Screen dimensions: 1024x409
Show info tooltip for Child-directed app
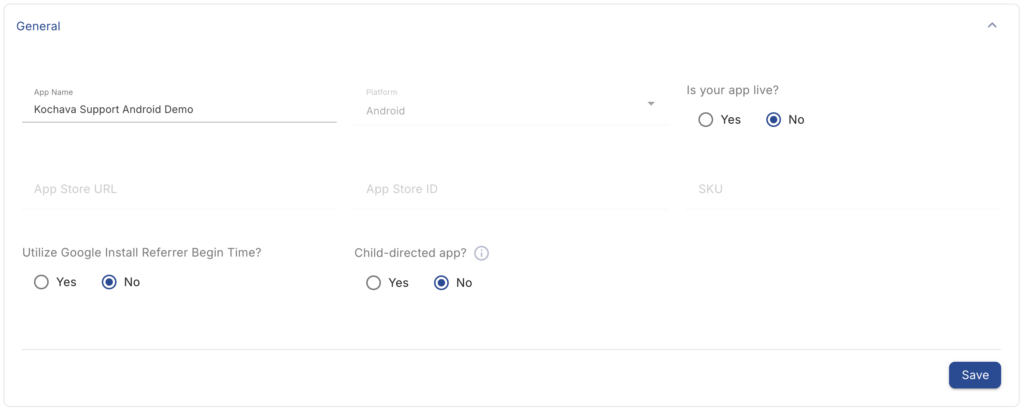pos(481,253)
